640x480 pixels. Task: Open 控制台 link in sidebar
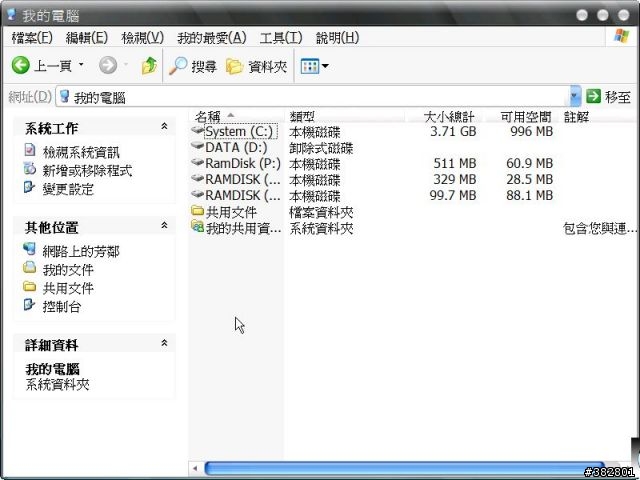click(x=62, y=306)
